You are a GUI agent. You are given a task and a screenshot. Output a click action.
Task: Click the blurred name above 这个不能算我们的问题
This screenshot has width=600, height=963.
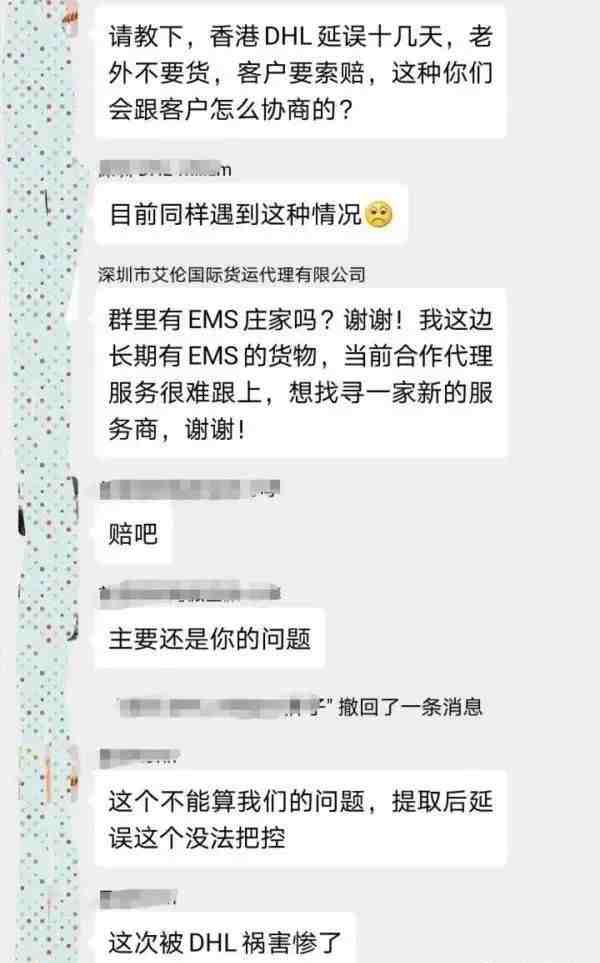[139, 757]
